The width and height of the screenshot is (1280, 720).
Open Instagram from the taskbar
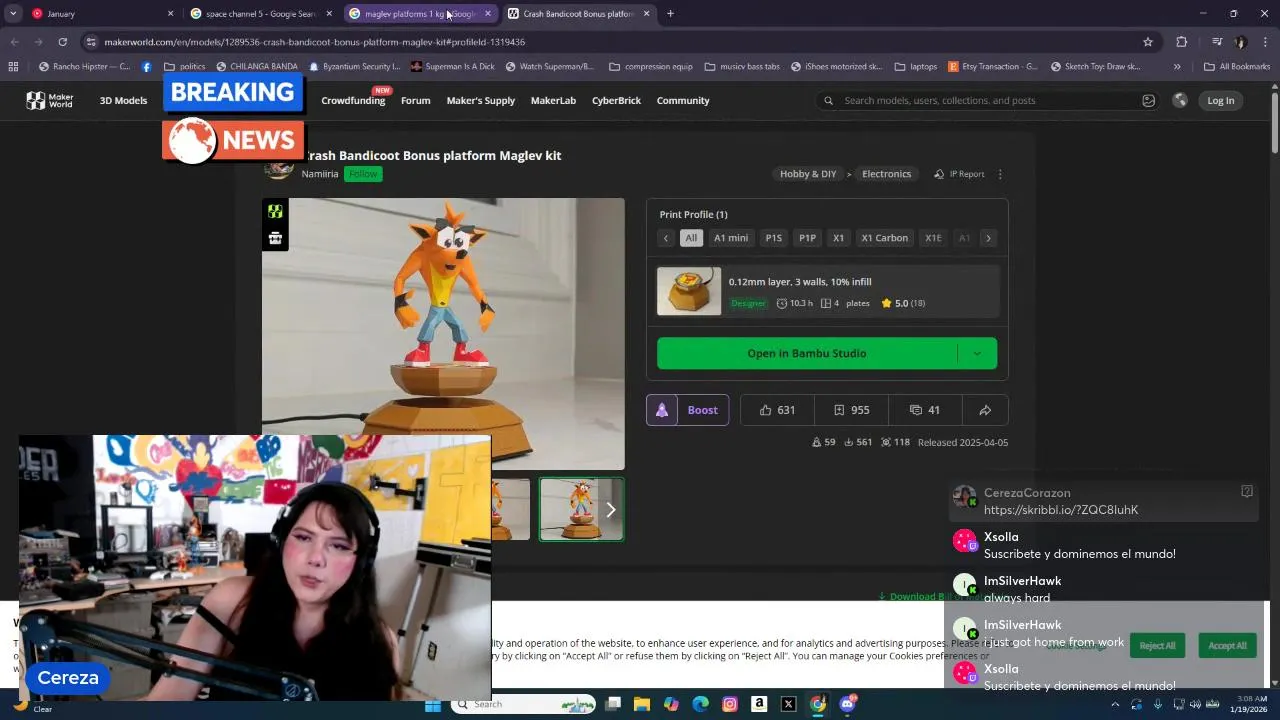730,704
